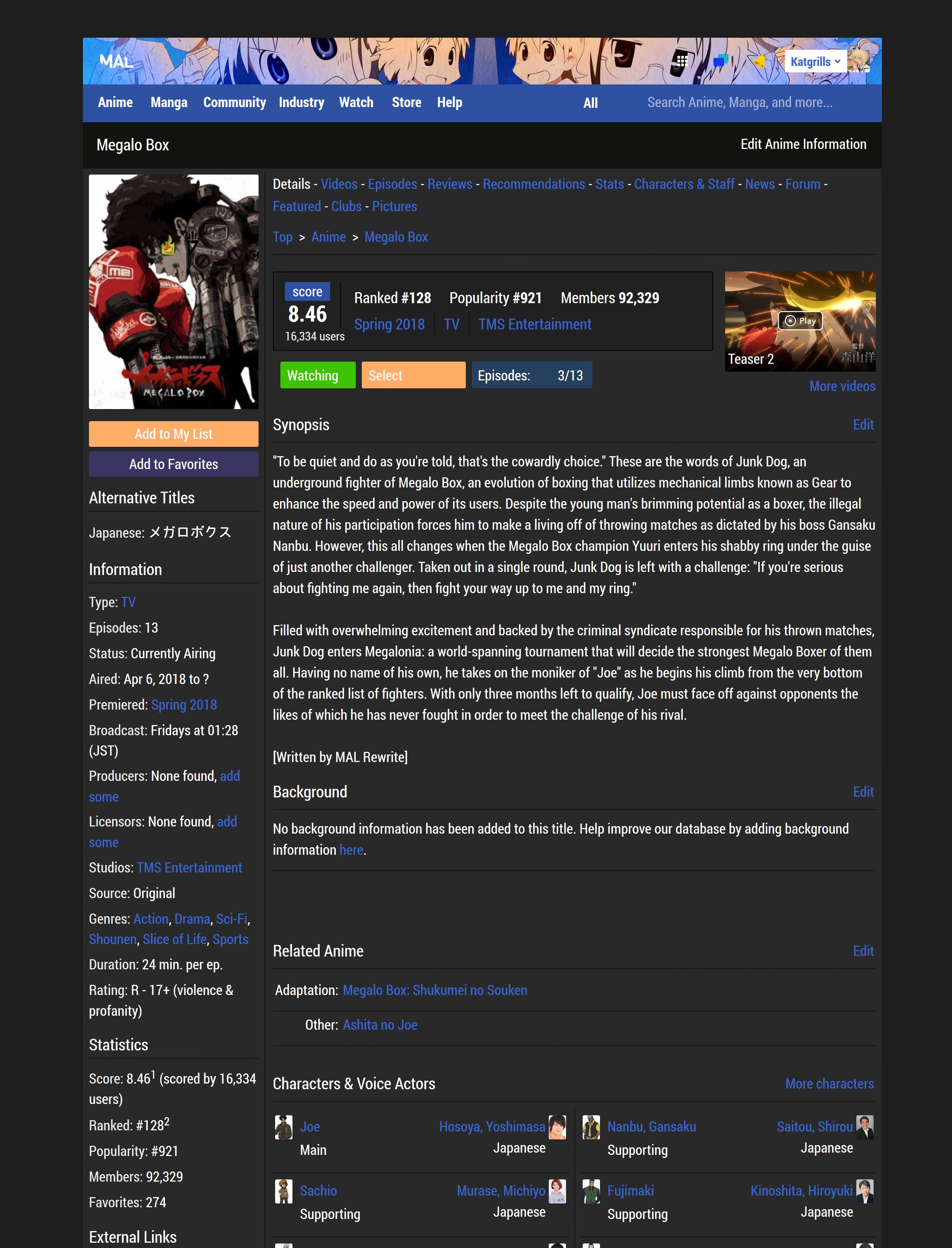Click Joe's character thumbnail
Screen dimensions: 952x1248
click(283, 1127)
